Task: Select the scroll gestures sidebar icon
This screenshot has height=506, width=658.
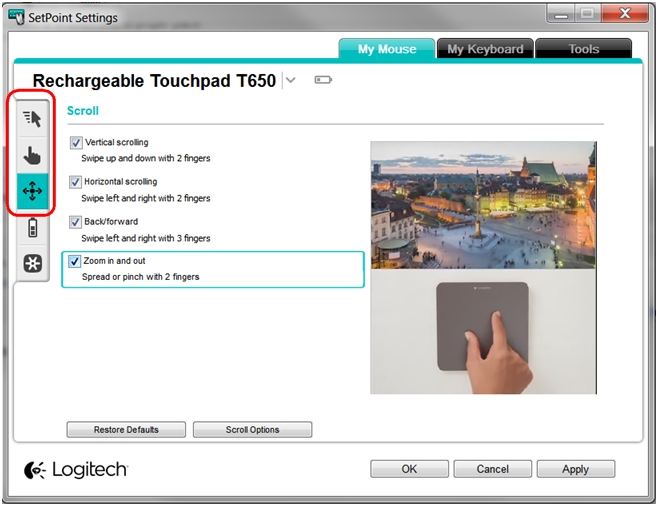Action: pos(32,191)
